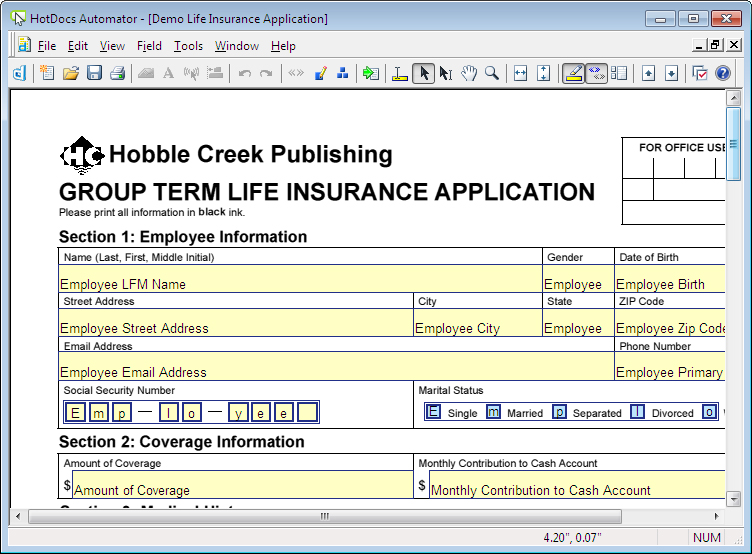Toggle the show fields highlighter button
This screenshot has height=554, width=752.
pos(573,73)
